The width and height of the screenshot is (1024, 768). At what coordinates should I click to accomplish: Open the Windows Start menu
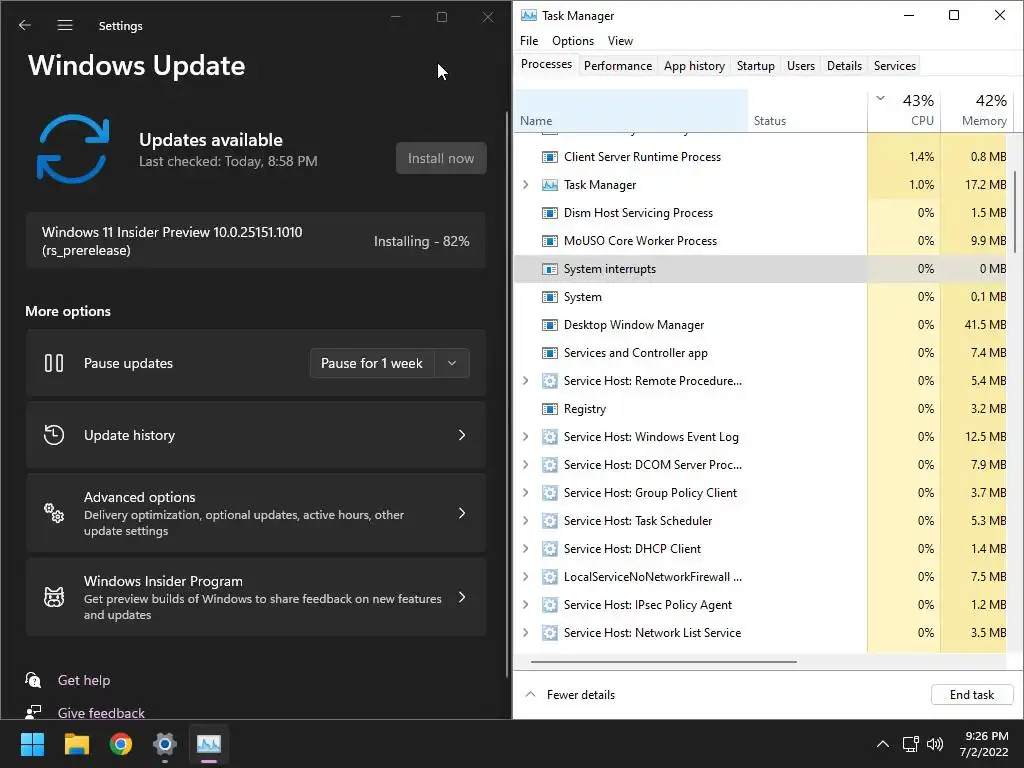(x=32, y=744)
